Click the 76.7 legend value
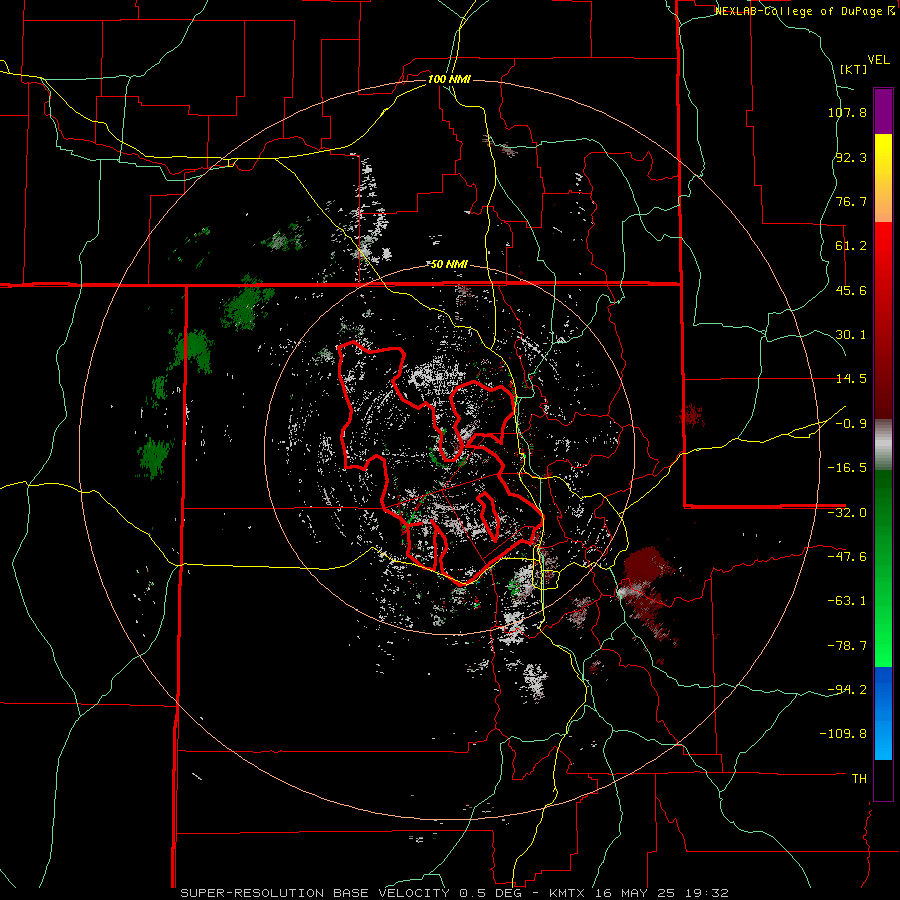This screenshot has width=900, height=900. click(x=851, y=201)
